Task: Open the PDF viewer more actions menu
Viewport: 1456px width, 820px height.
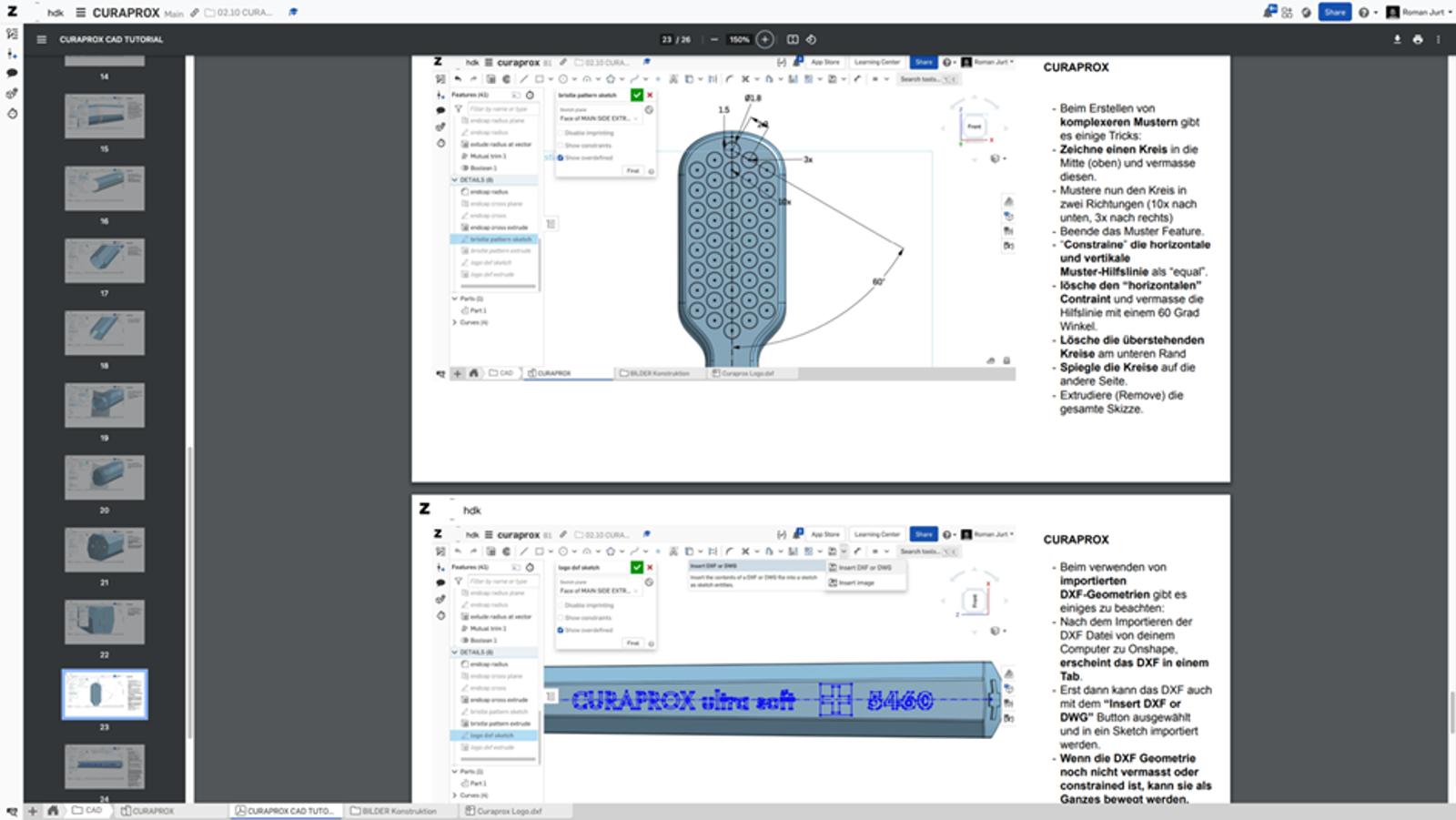Action: tap(1438, 39)
